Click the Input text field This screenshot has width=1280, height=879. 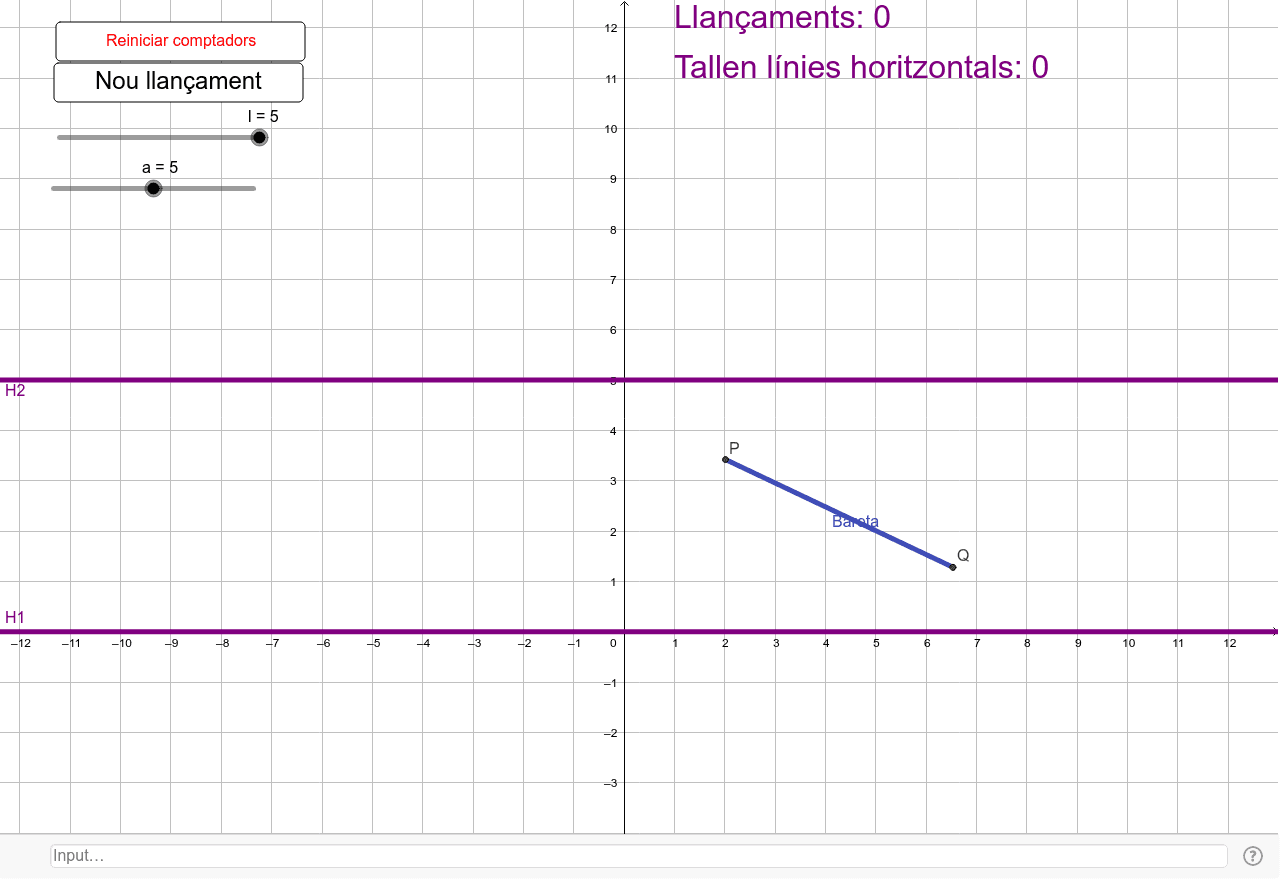(638, 856)
